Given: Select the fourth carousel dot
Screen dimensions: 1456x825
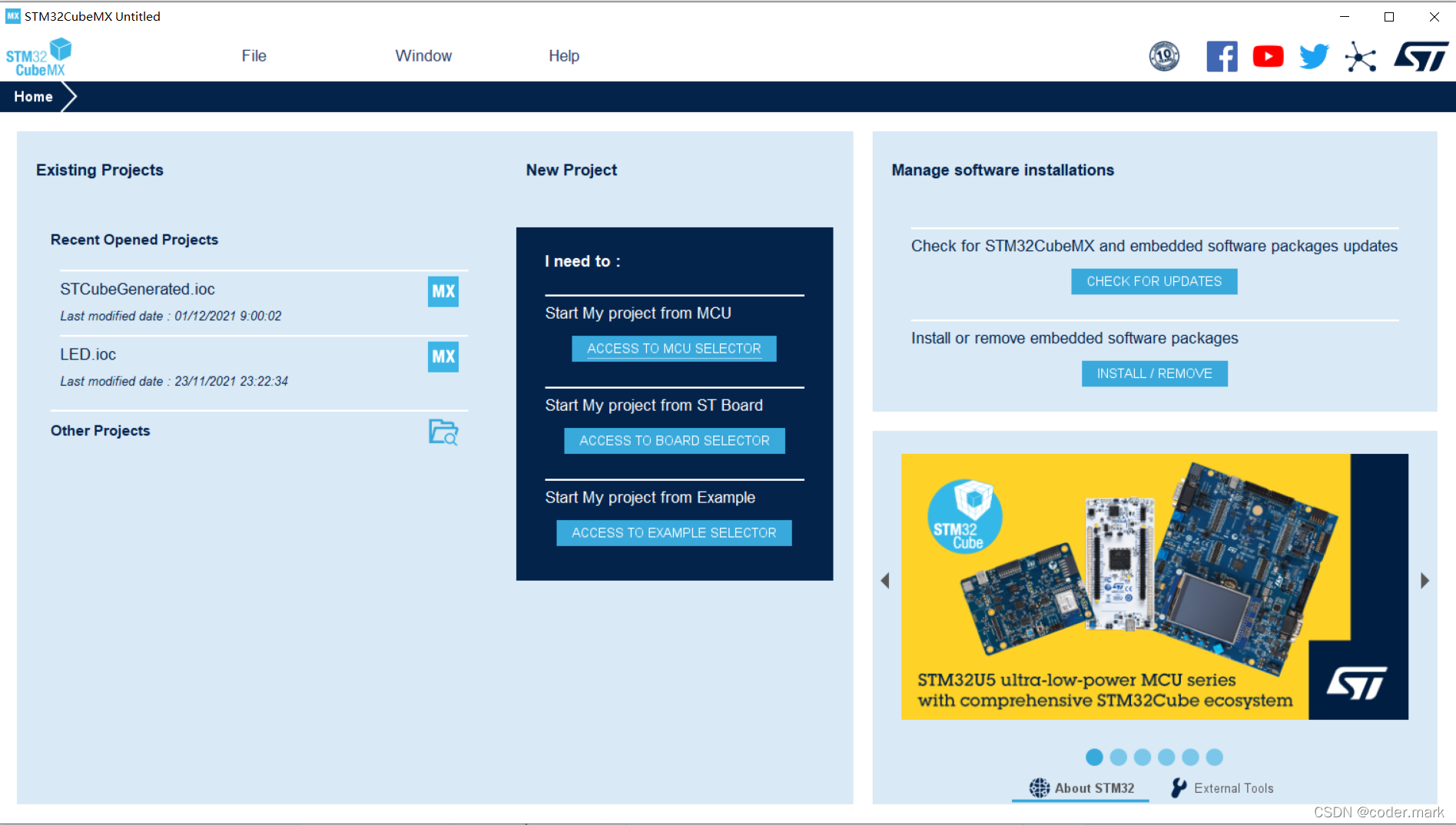Looking at the screenshot, I should coord(1166,757).
